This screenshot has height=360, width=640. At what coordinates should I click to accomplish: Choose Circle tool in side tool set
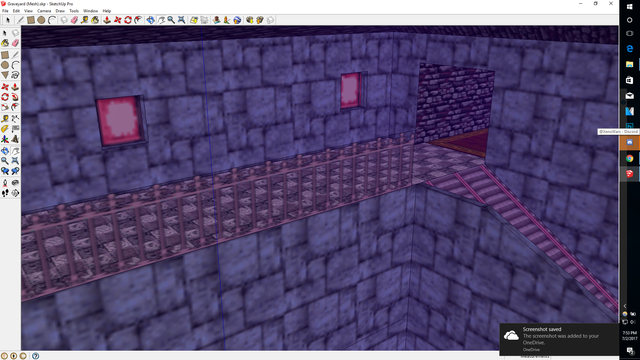coord(5,65)
